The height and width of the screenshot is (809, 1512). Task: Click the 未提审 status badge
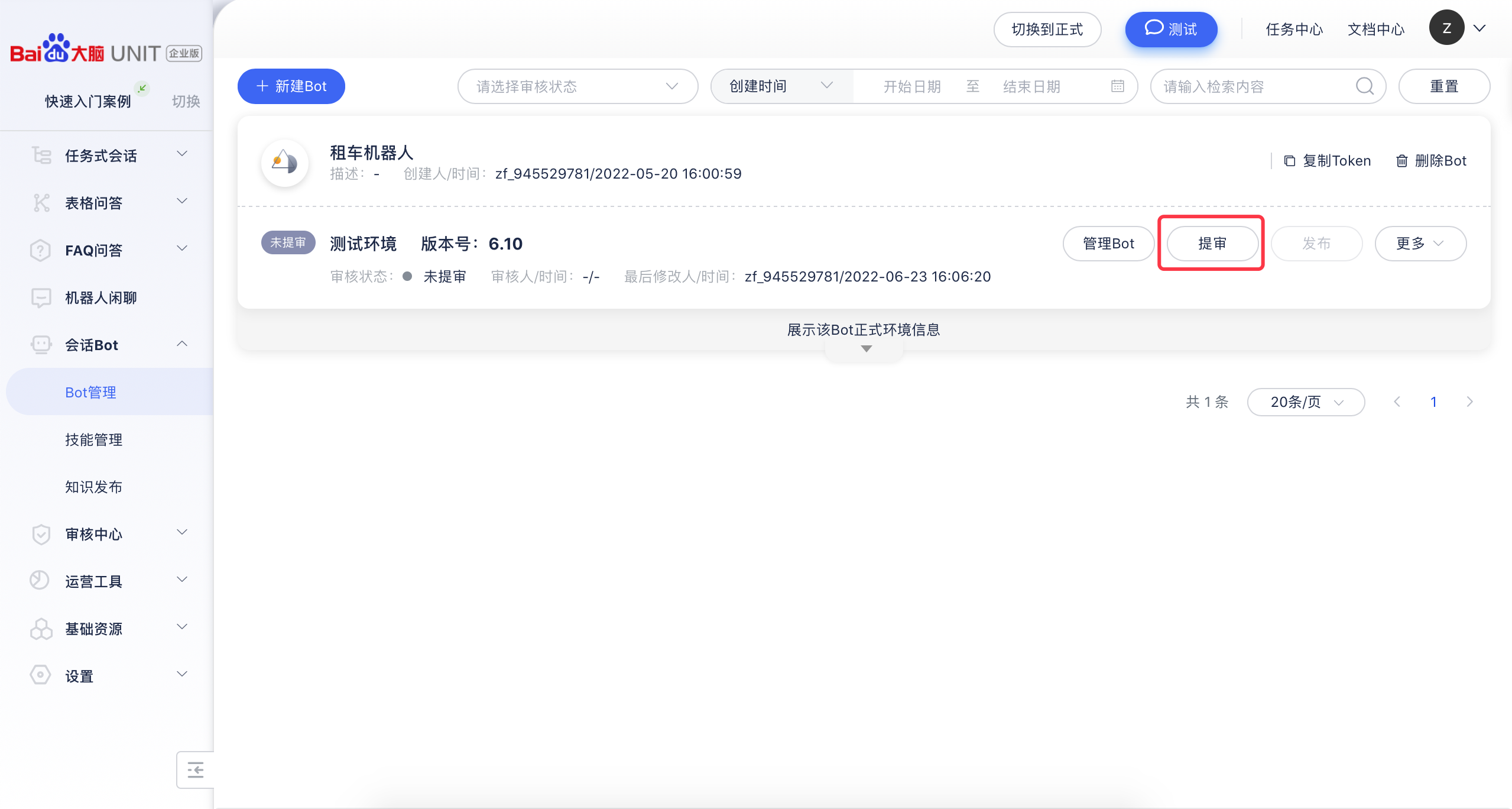[288, 242]
